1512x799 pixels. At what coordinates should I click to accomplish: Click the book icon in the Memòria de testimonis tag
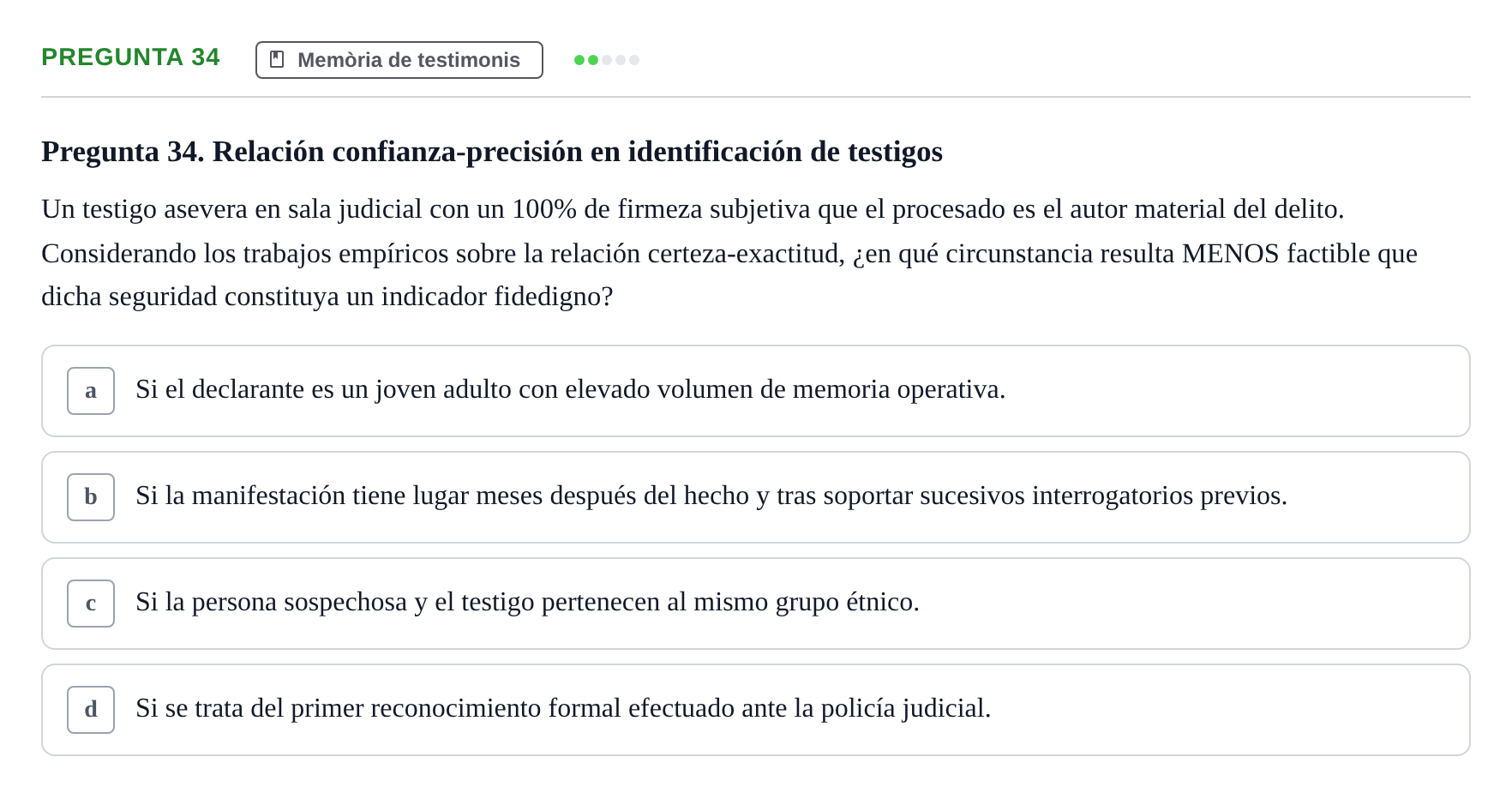click(x=277, y=59)
